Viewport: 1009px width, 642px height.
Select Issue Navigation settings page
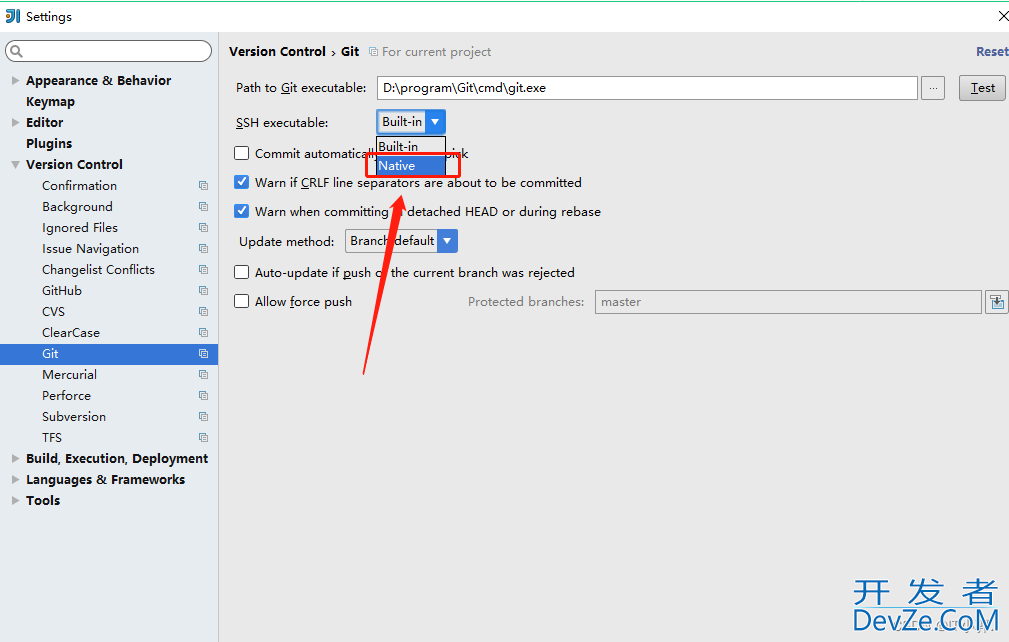[x=90, y=249]
